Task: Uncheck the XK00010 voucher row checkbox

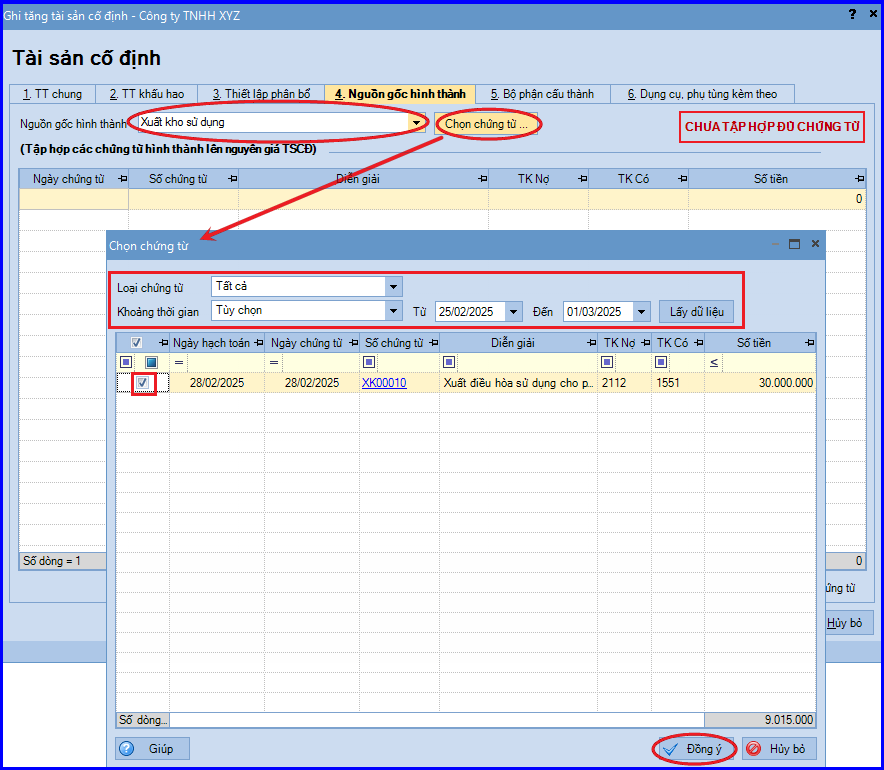Action: [x=143, y=383]
